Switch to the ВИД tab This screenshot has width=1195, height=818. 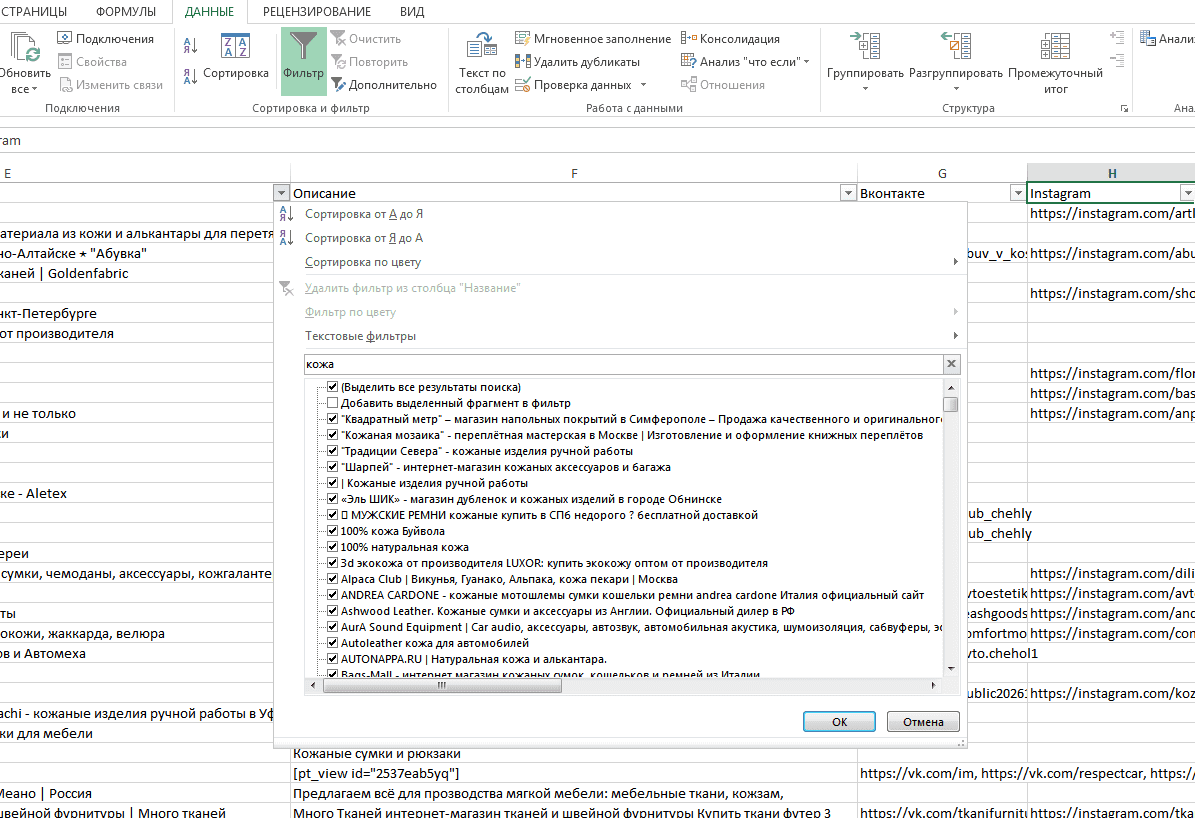click(412, 12)
